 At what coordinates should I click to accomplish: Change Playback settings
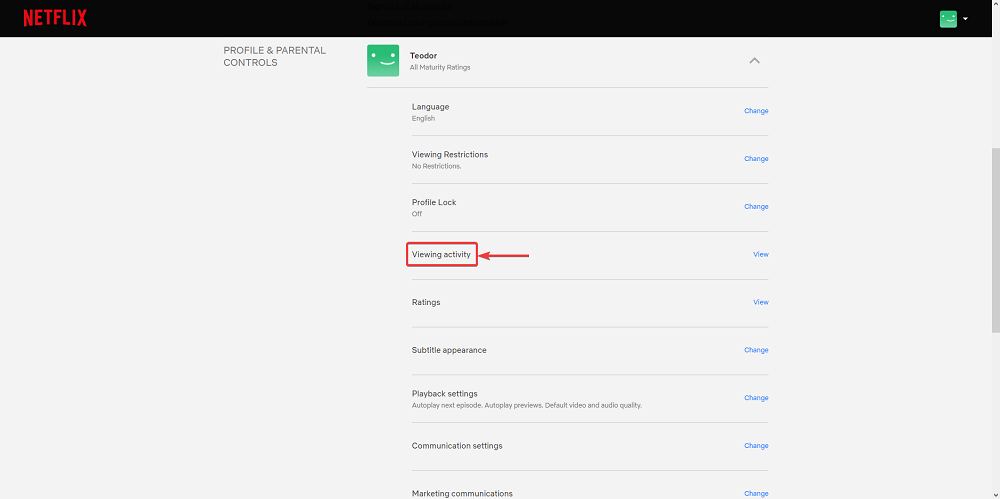(756, 398)
